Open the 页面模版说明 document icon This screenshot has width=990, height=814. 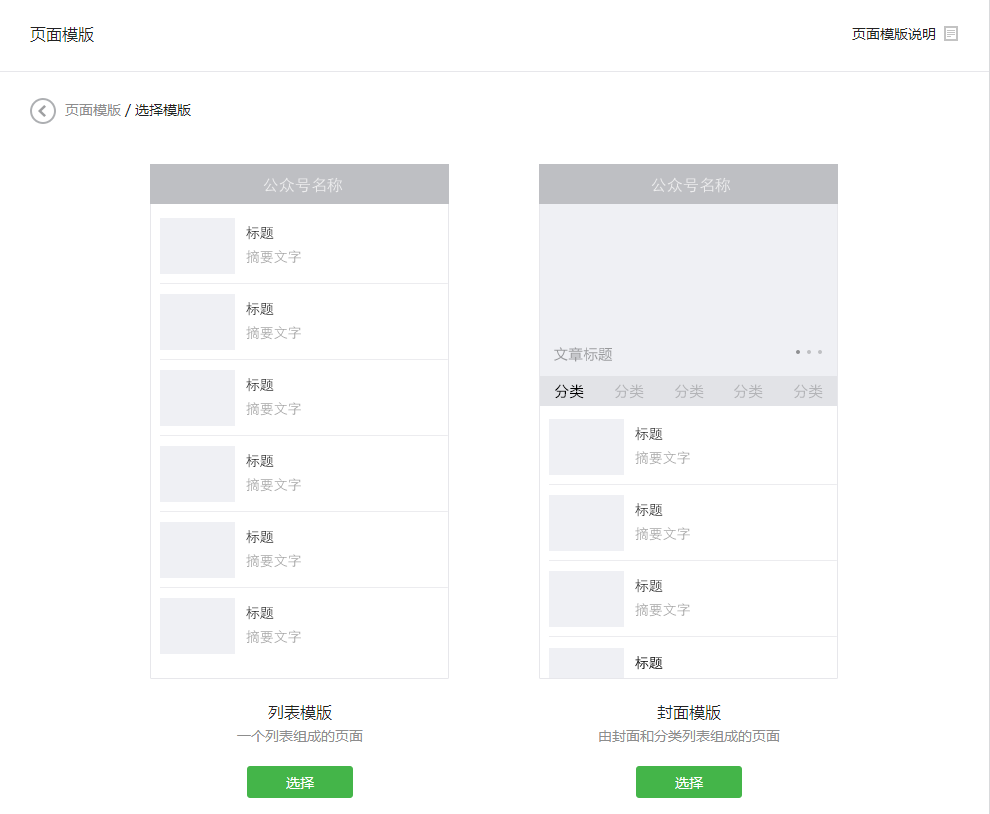(951, 34)
